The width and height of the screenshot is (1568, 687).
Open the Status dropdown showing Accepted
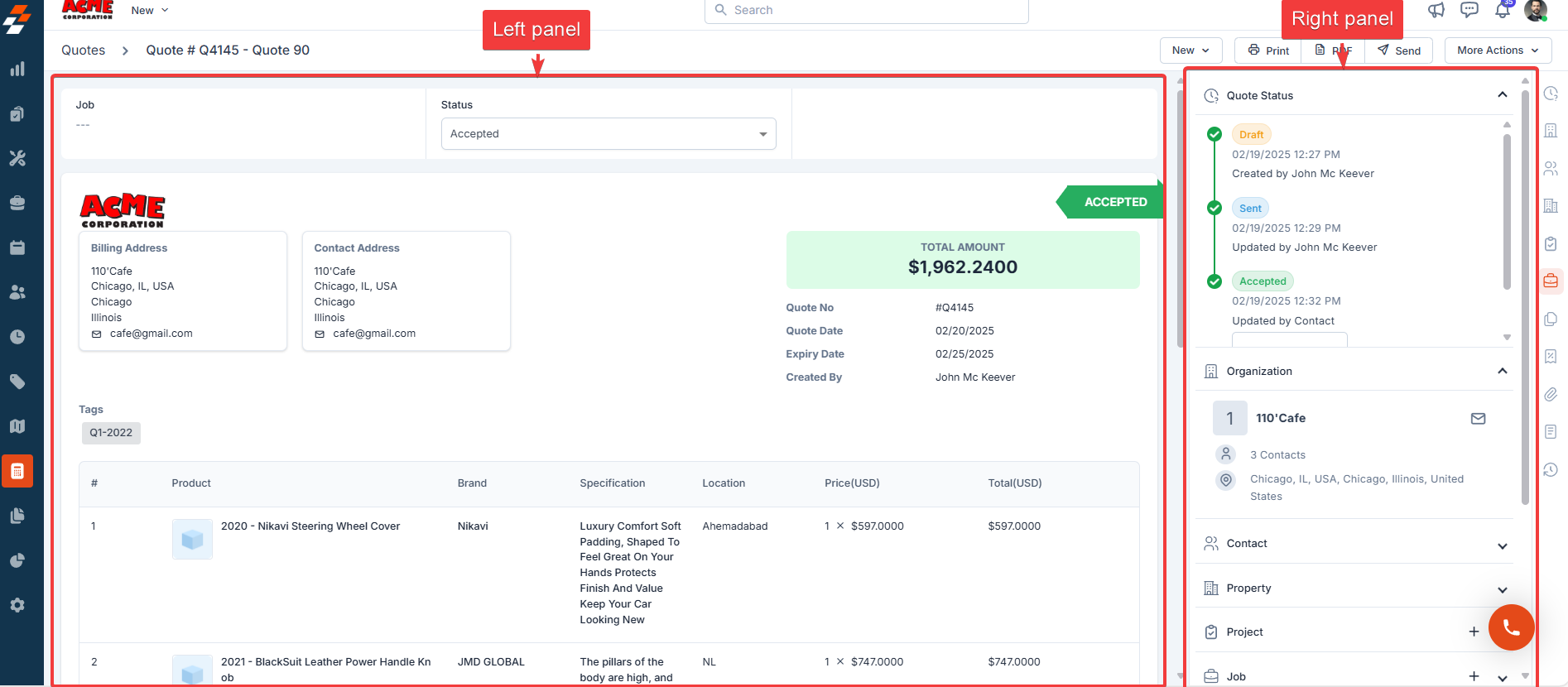608,134
